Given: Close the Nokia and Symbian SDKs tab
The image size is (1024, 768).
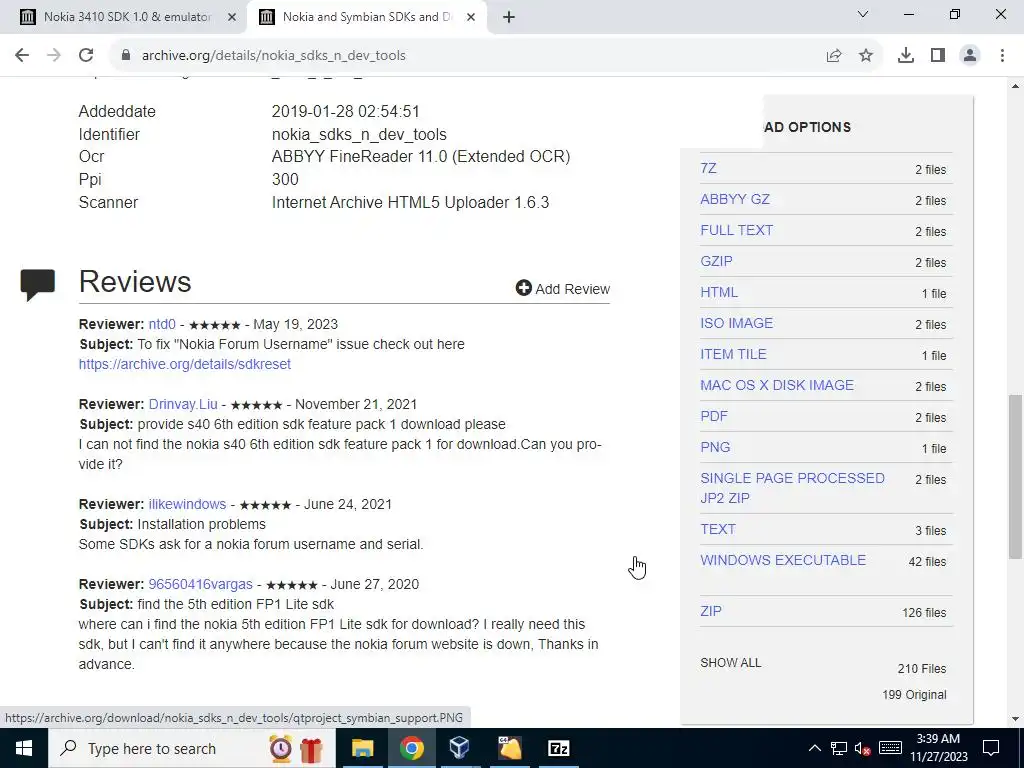Looking at the screenshot, I should pyautogui.click(x=471, y=18).
